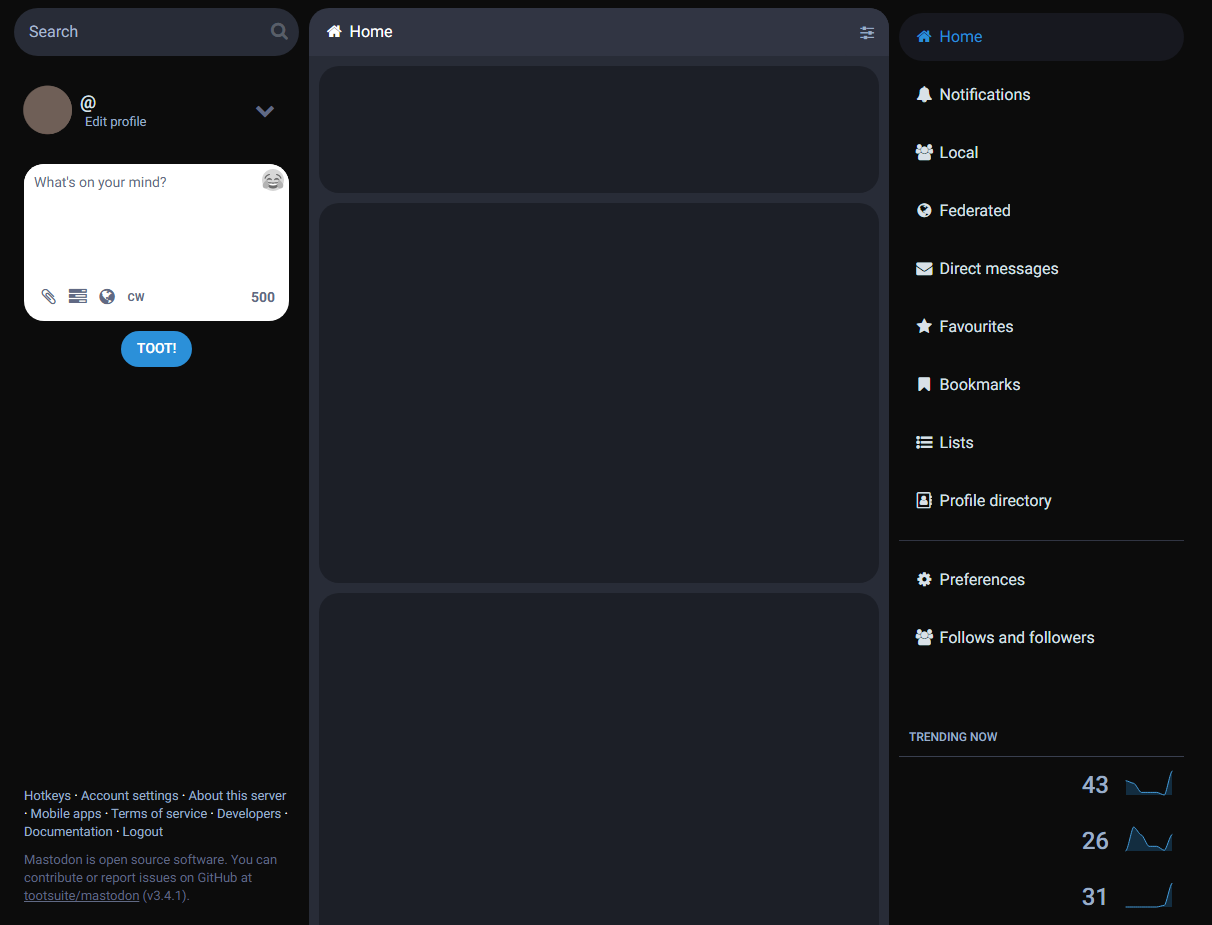Viewport: 1212px width, 925px height.
Task: Open the poll creation icon
Action: [77, 296]
